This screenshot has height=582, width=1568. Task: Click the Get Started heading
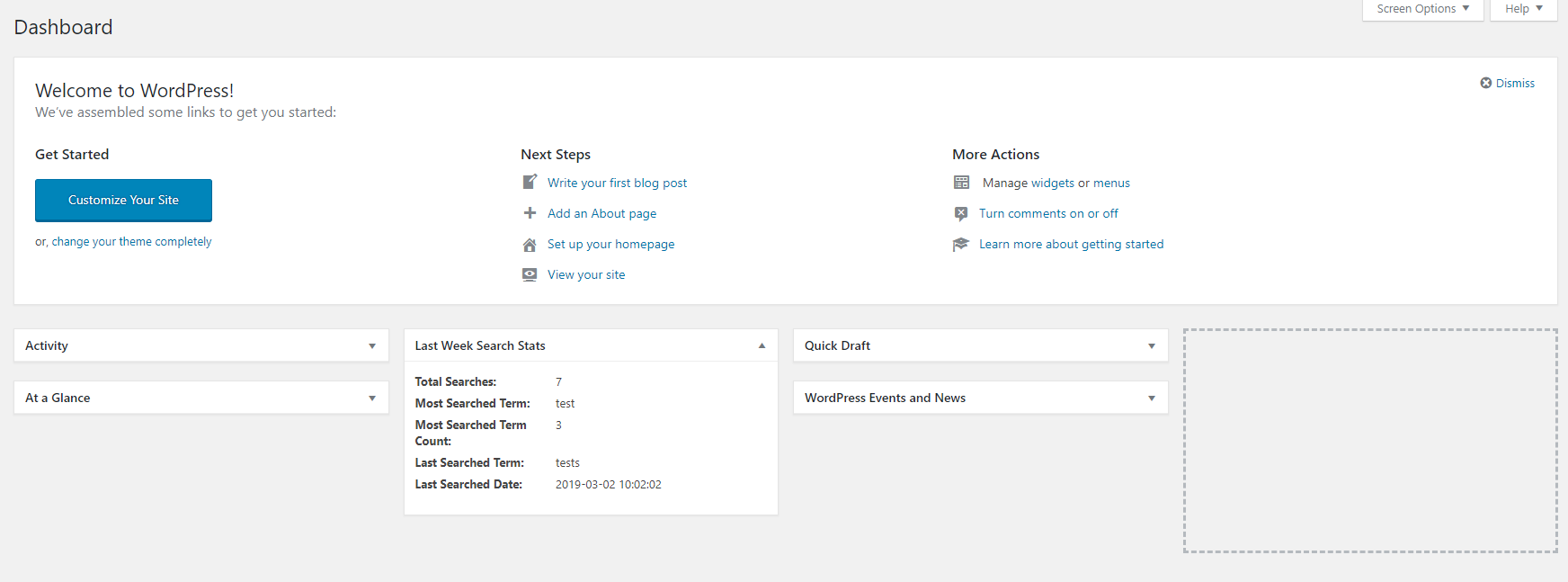(72, 154)
